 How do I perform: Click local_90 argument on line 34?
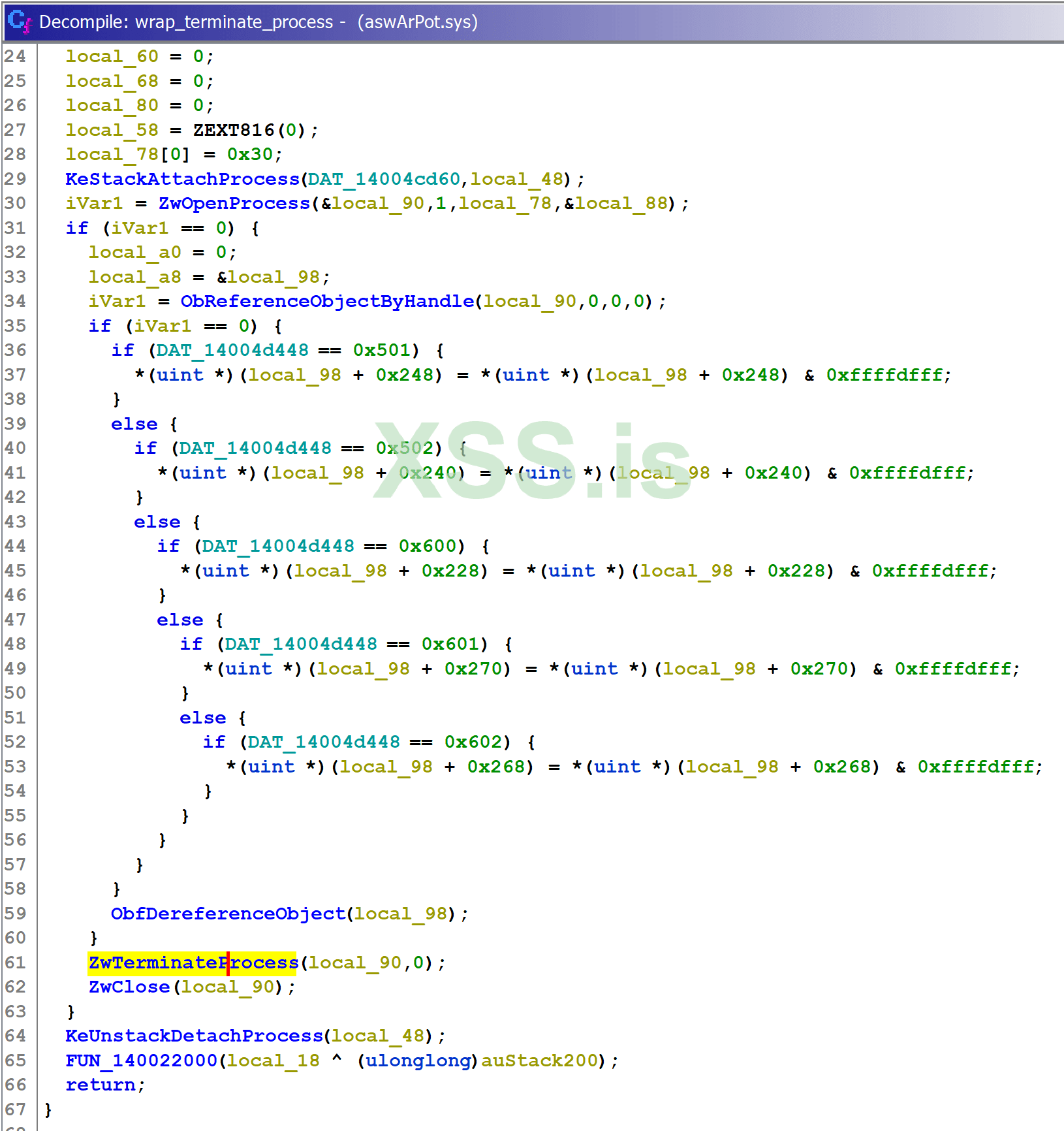pyautogui.click(x=529, y=302)
